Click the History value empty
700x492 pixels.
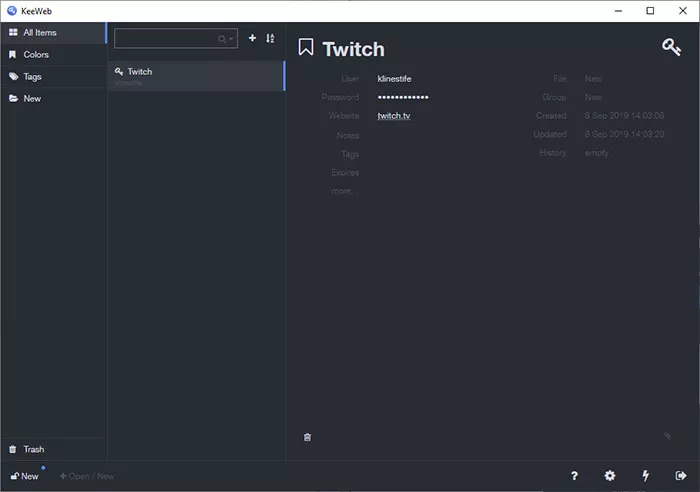tap(596, 153)
